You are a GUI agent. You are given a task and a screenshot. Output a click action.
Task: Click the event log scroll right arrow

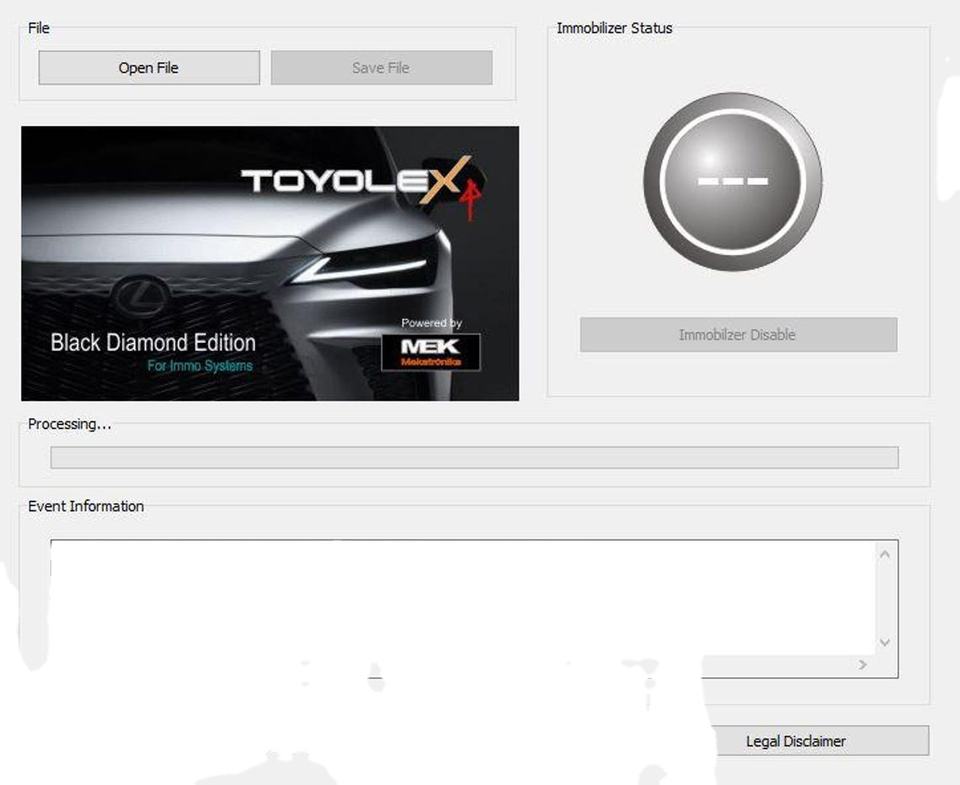pos(863,665)
